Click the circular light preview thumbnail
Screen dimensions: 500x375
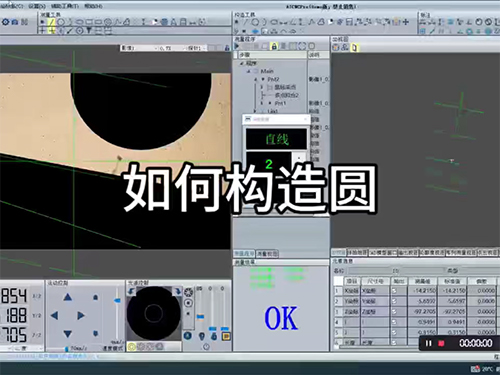point(154,313)
